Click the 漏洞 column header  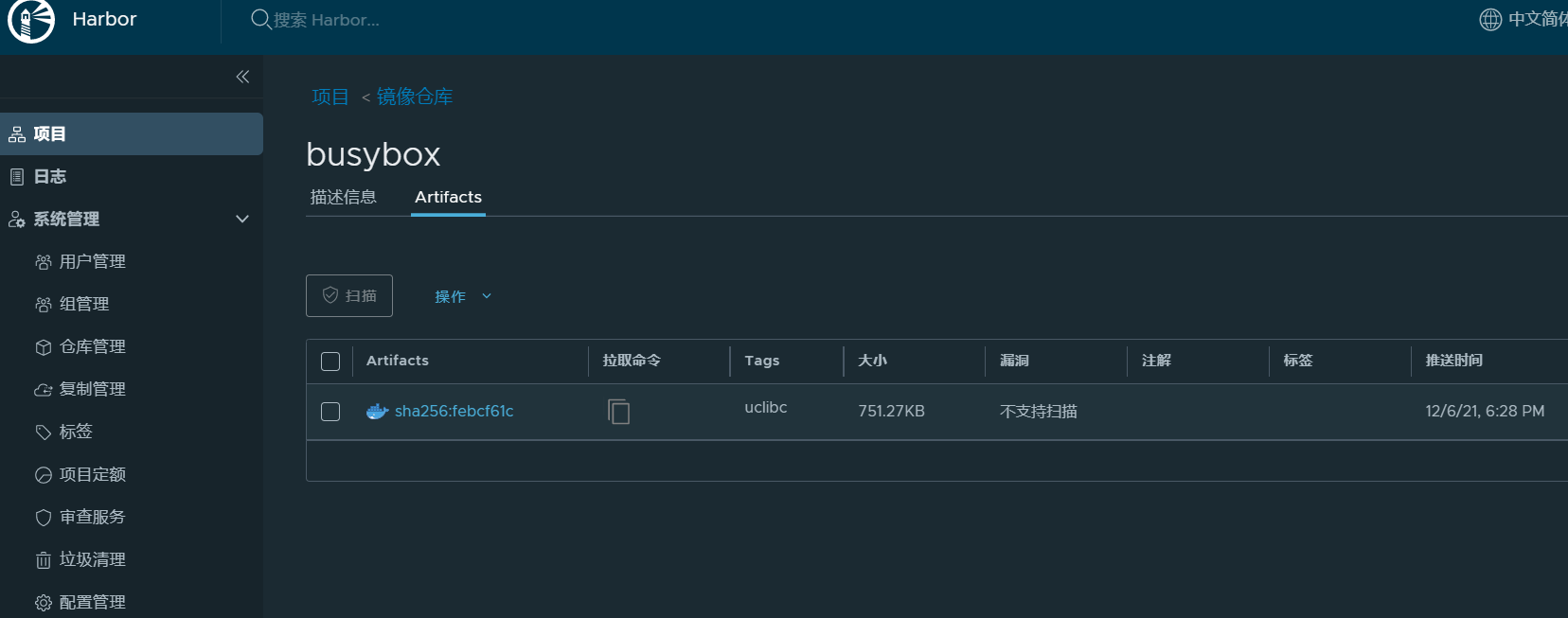tap(1015, 361)
